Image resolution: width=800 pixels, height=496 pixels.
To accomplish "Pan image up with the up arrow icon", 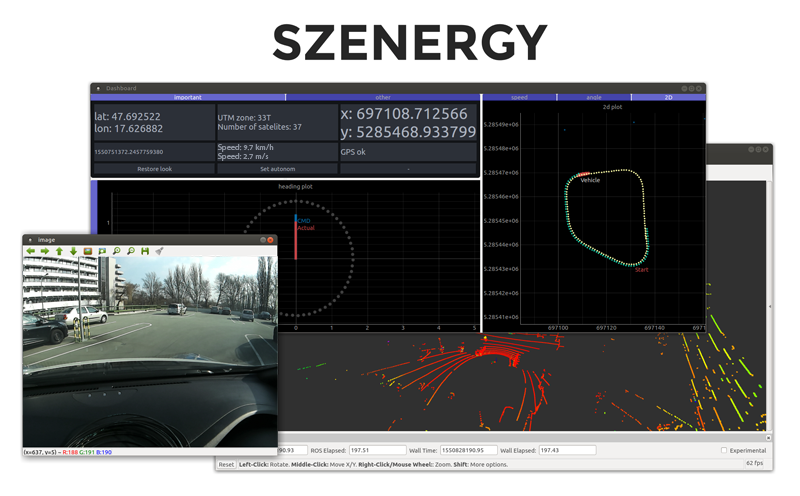I will click(x=59, y=251).
